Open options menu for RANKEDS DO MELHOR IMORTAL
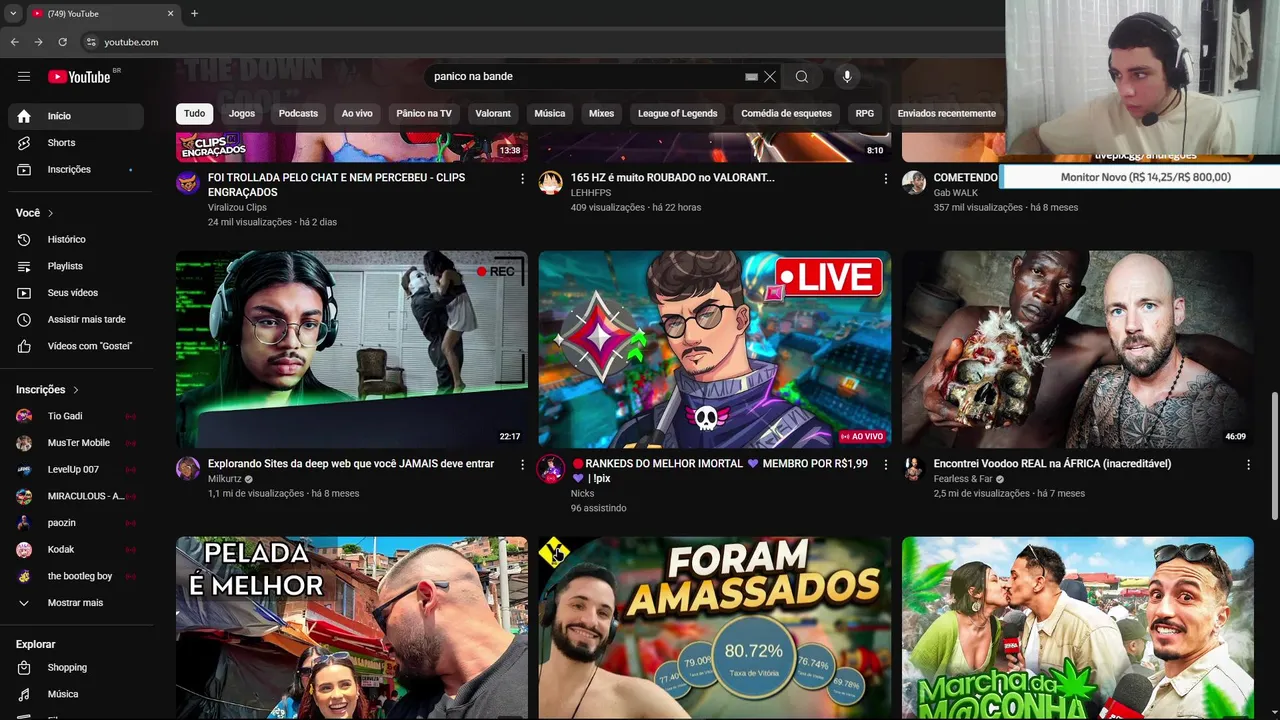 point(885,465)
